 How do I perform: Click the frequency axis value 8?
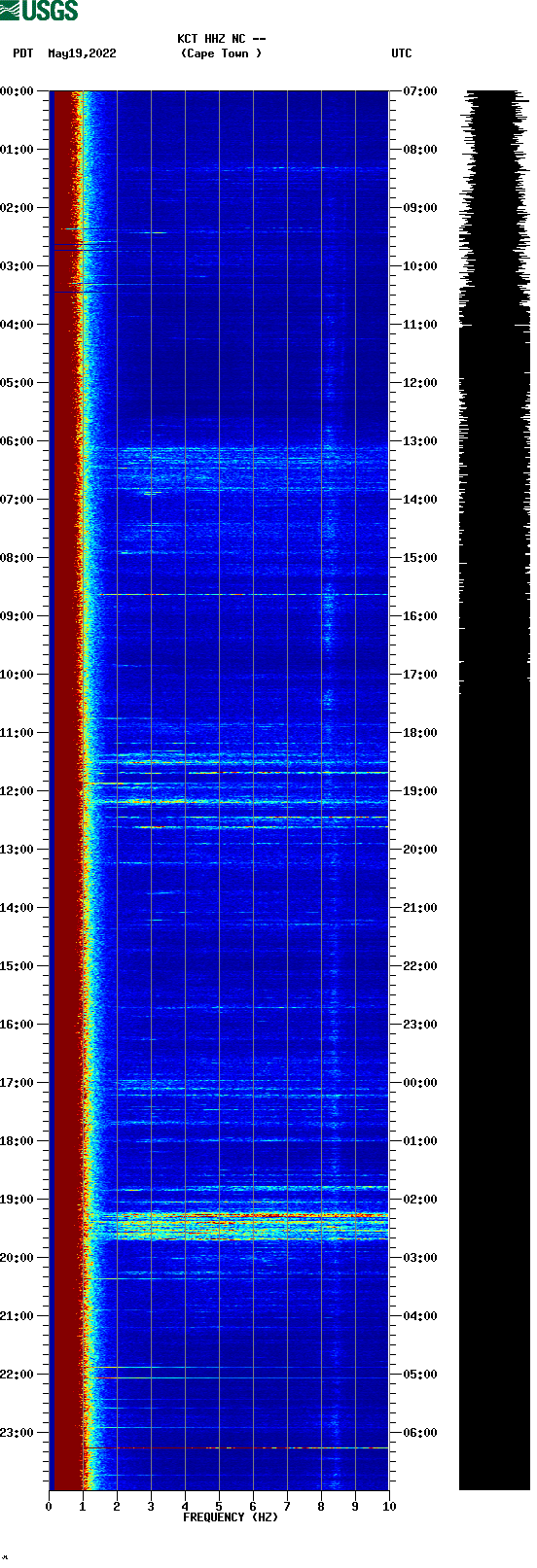(321, 1507)
